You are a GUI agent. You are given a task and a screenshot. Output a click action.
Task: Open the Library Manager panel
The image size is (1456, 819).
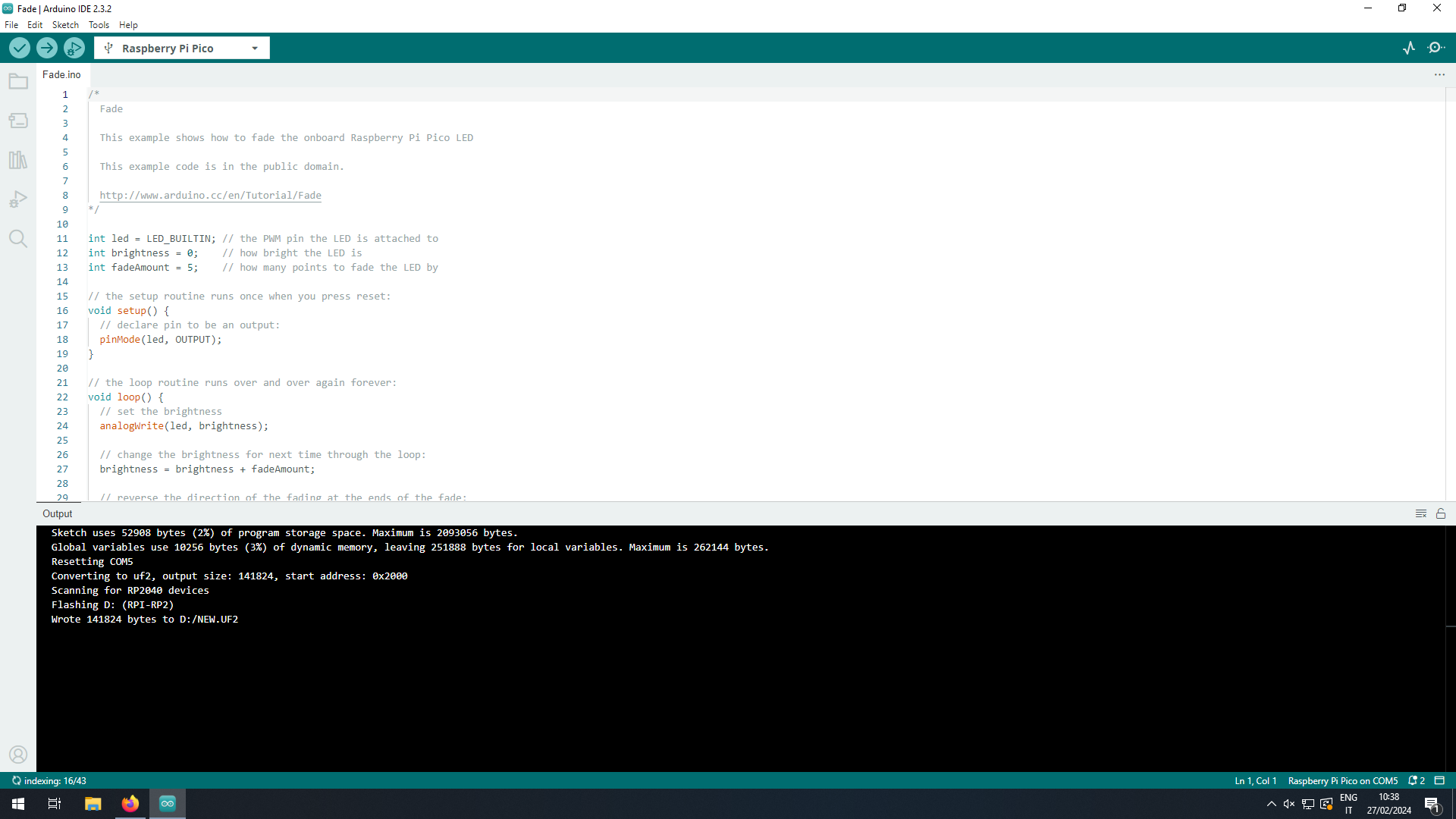point(18,160)
